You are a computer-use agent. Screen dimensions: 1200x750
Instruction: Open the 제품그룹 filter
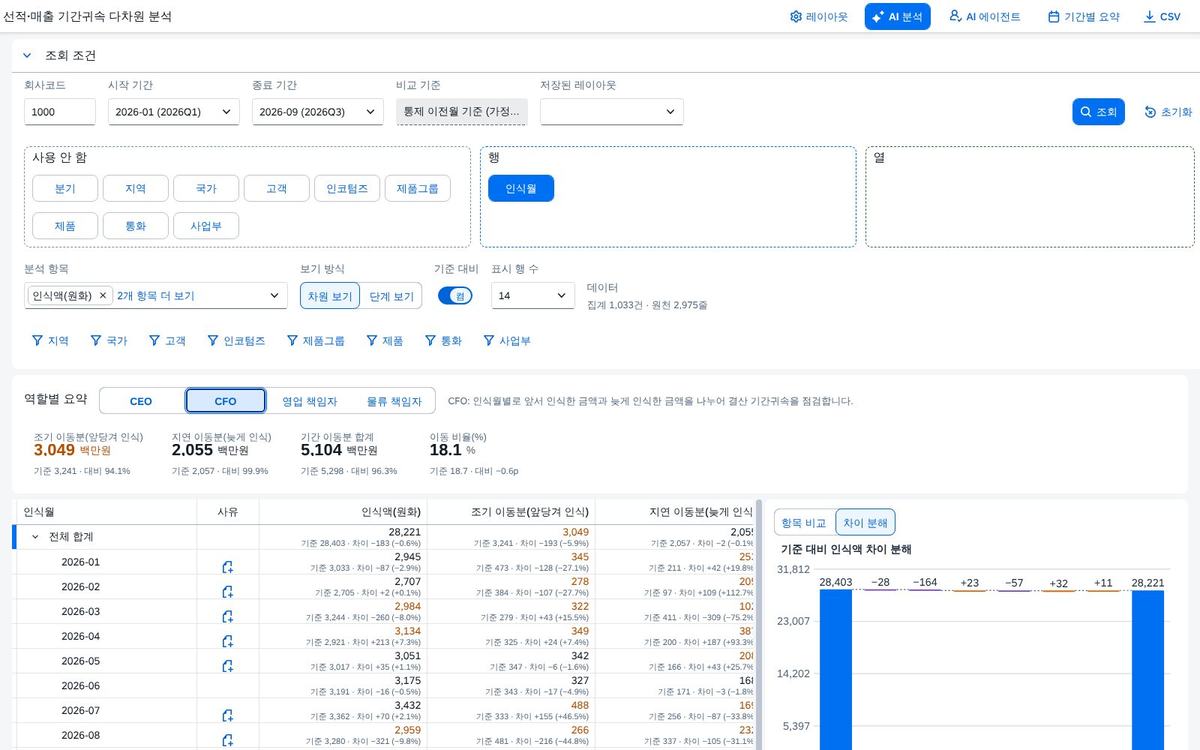[315, 341]
